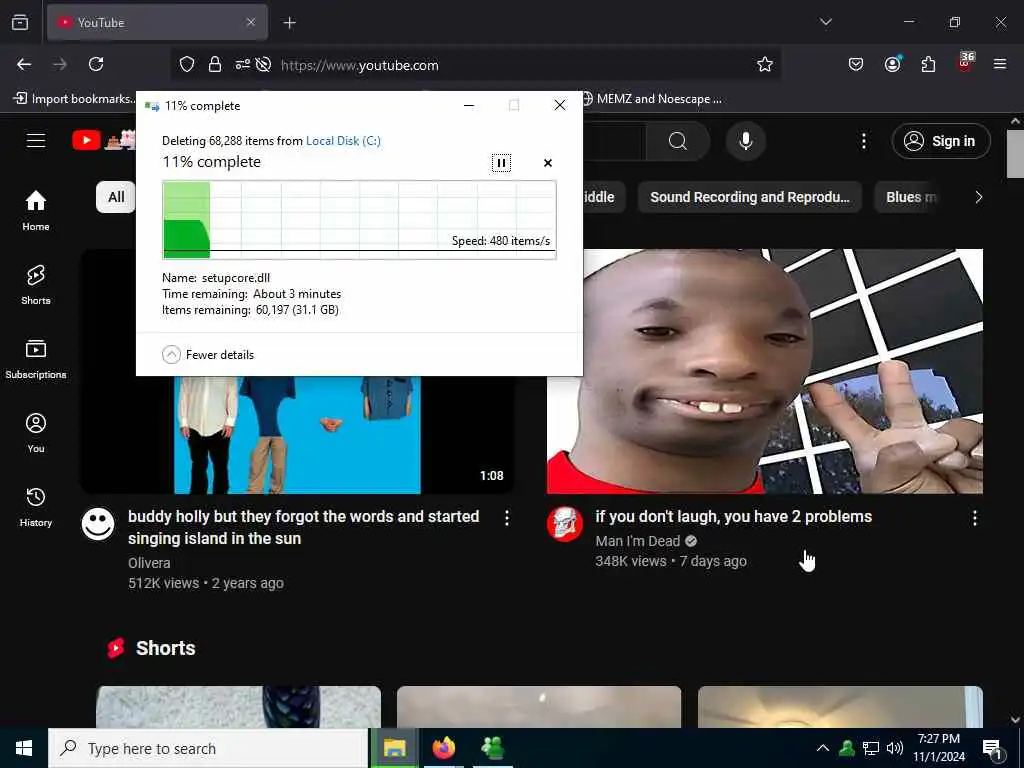Viewport: 1024px width, 768px height.
Task: Open MEMZ and Noescape bookmark
Action: click(x=652, y=99)
